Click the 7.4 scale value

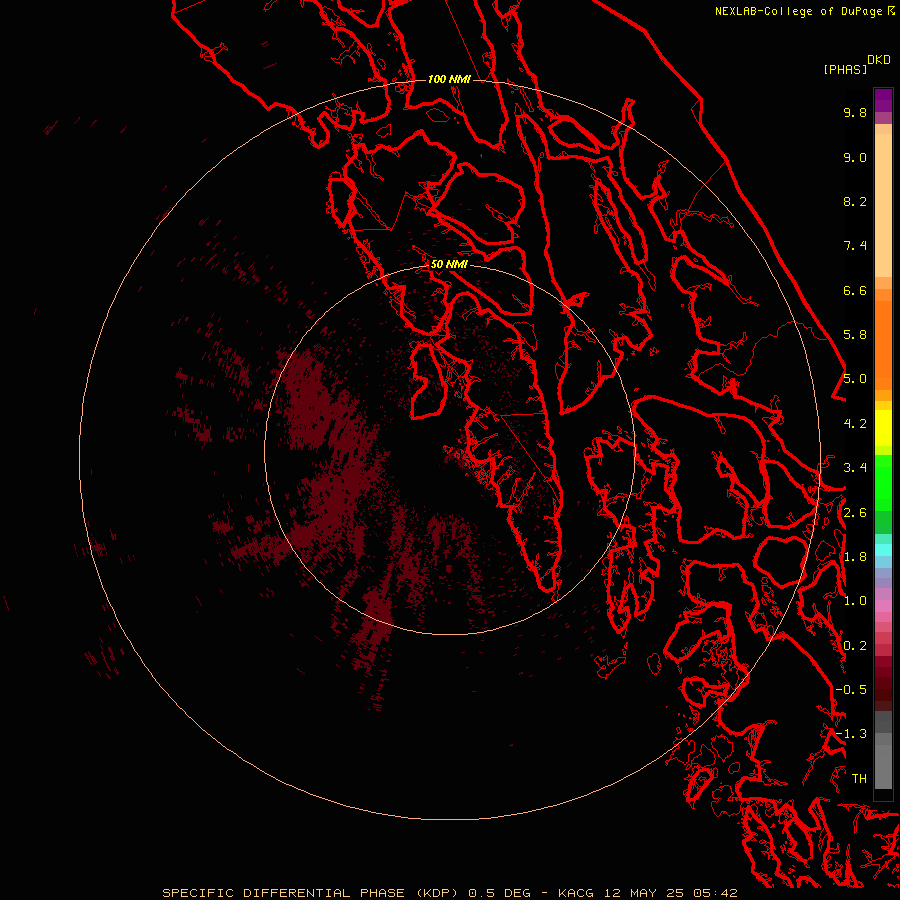tap(855, 246)
